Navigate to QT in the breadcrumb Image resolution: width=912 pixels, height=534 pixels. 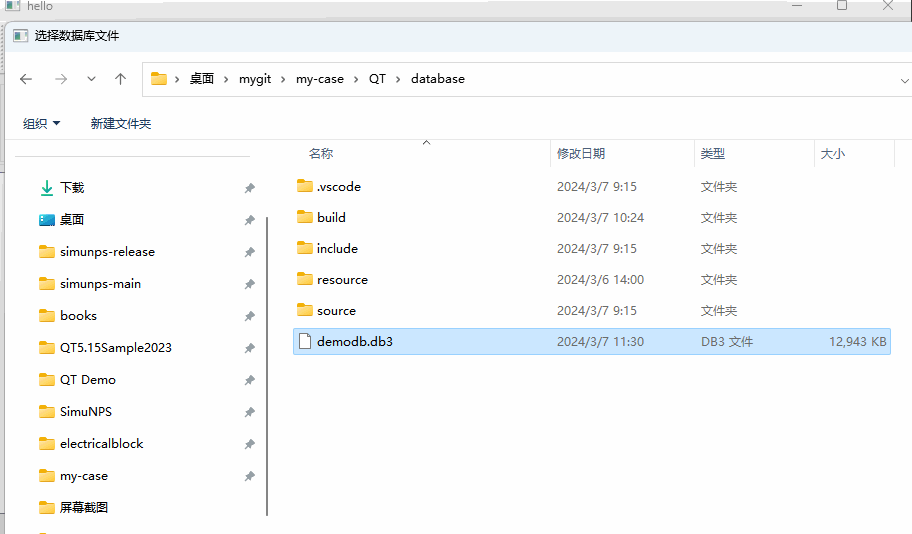tap(377, 79)
